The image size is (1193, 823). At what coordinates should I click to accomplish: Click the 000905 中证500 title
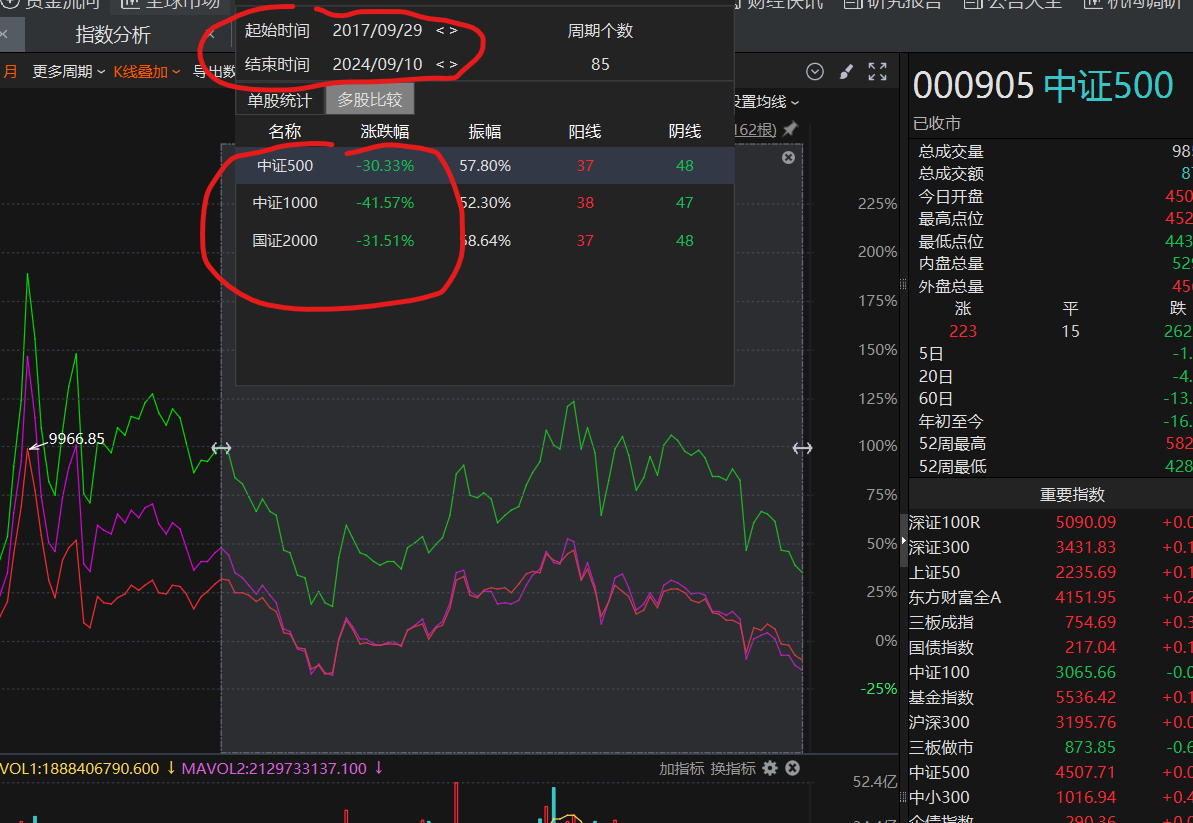click(x=1042, y=85)
